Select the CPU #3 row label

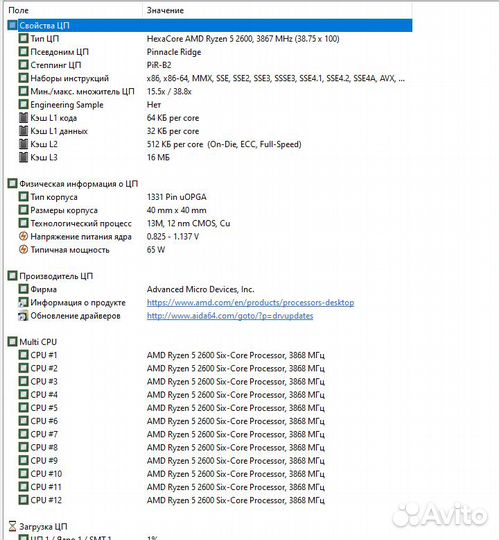pos(44,382)
